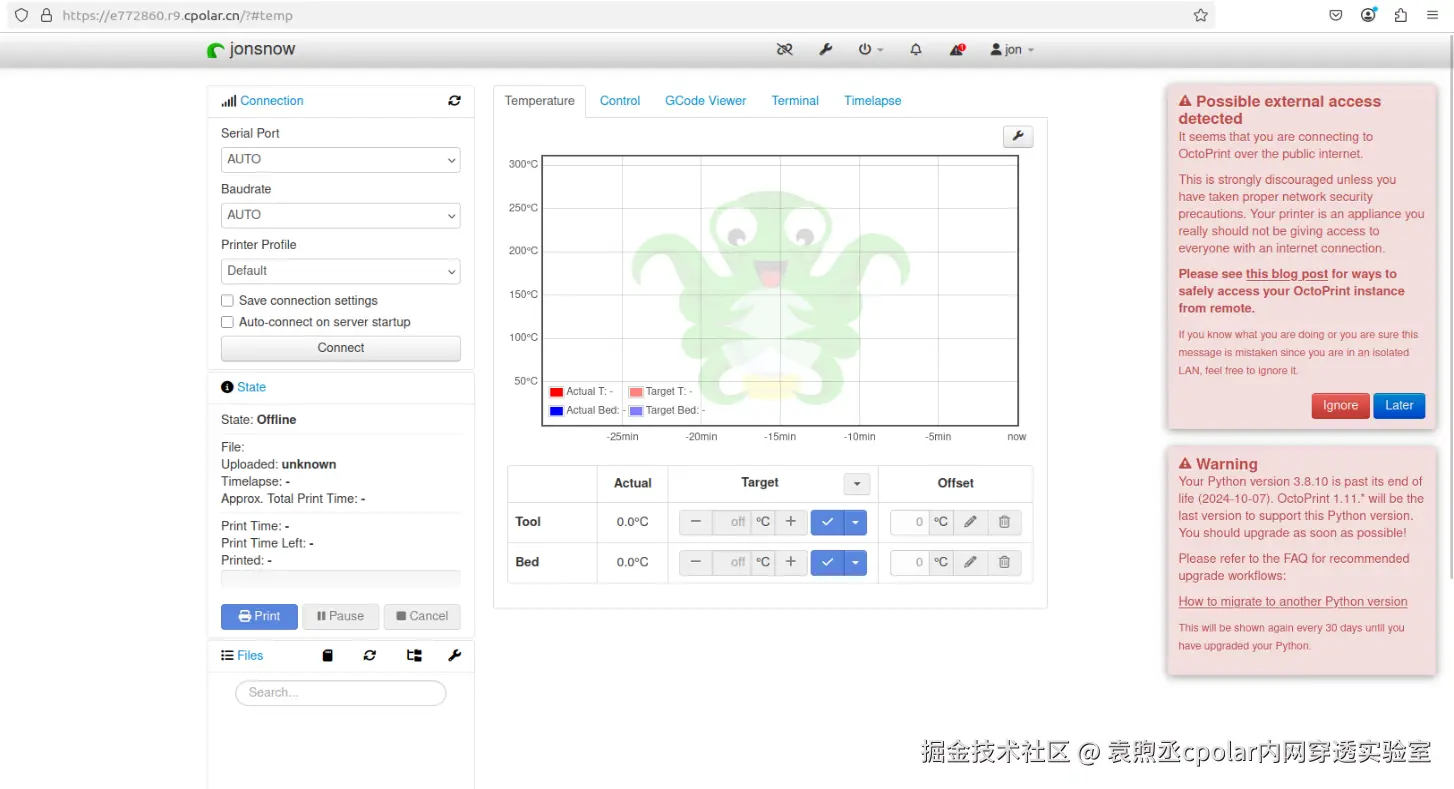The image size is (1454, 789).
Task: Open browser extensions puzzle icon
Action: (x=1400, y=15)
